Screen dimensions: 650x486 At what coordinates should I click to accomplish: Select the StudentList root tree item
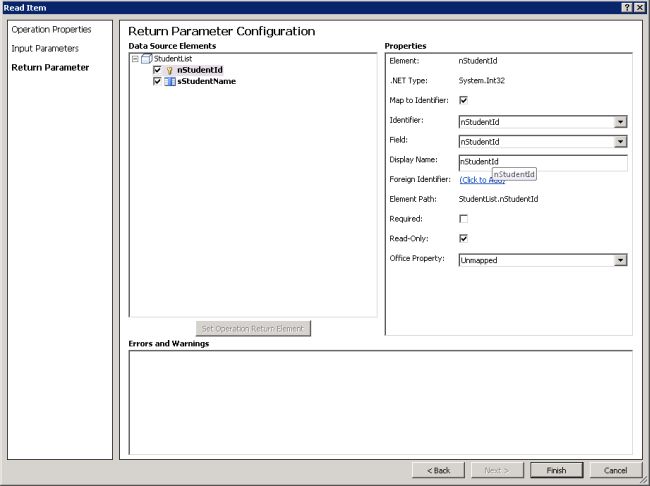click(x=173, y=59)
